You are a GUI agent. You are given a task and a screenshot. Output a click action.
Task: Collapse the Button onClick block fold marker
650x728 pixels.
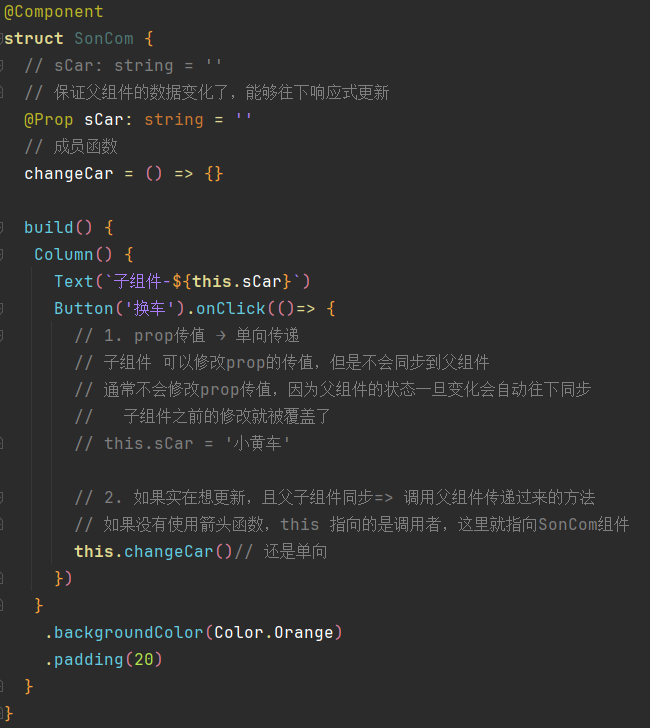click(x=1, y=308)
